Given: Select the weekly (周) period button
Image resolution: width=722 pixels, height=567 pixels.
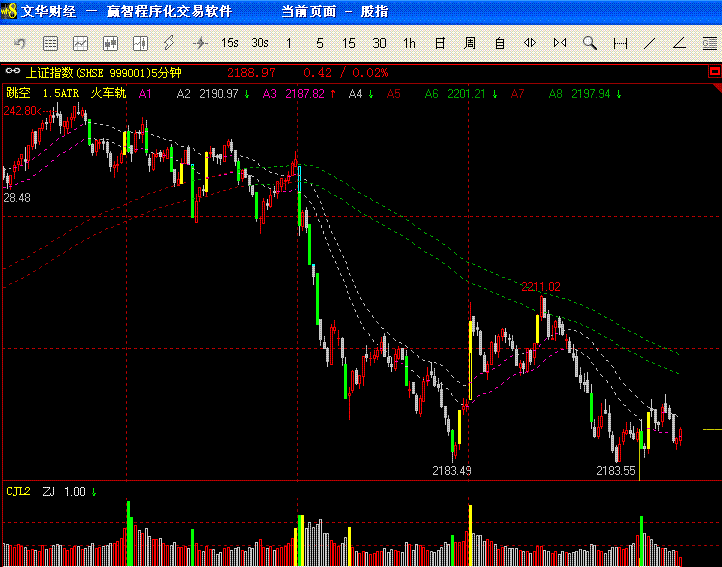Looking at the screenshot, I should 470,43.
